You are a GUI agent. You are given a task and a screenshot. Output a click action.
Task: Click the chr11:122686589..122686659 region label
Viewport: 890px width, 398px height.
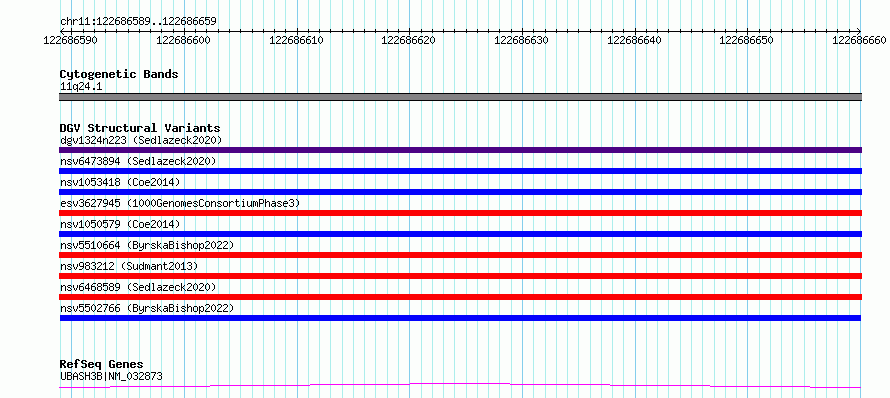(138, 21)
